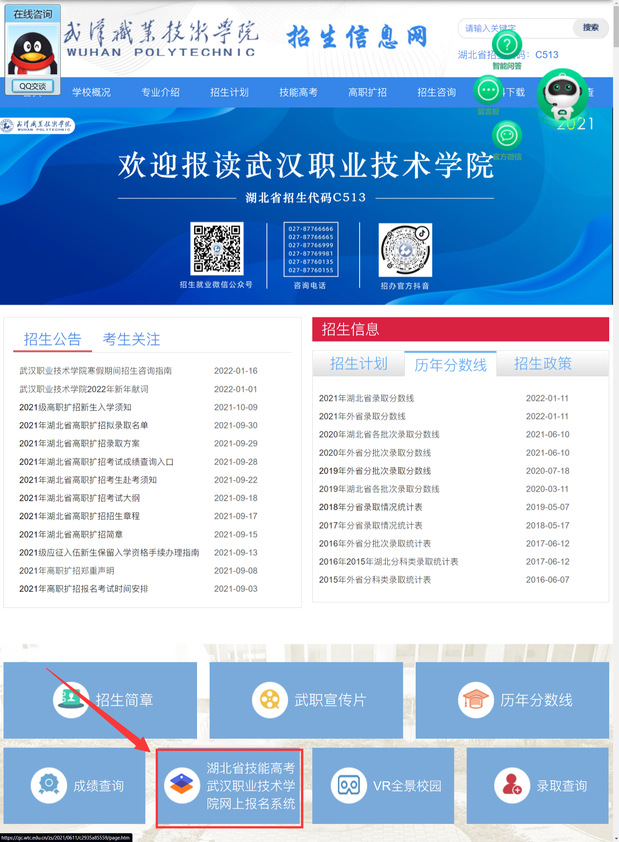Open 2019年湖北省各批次录取分数线
This screenshot has width=619, height=842.
point(379,489)
